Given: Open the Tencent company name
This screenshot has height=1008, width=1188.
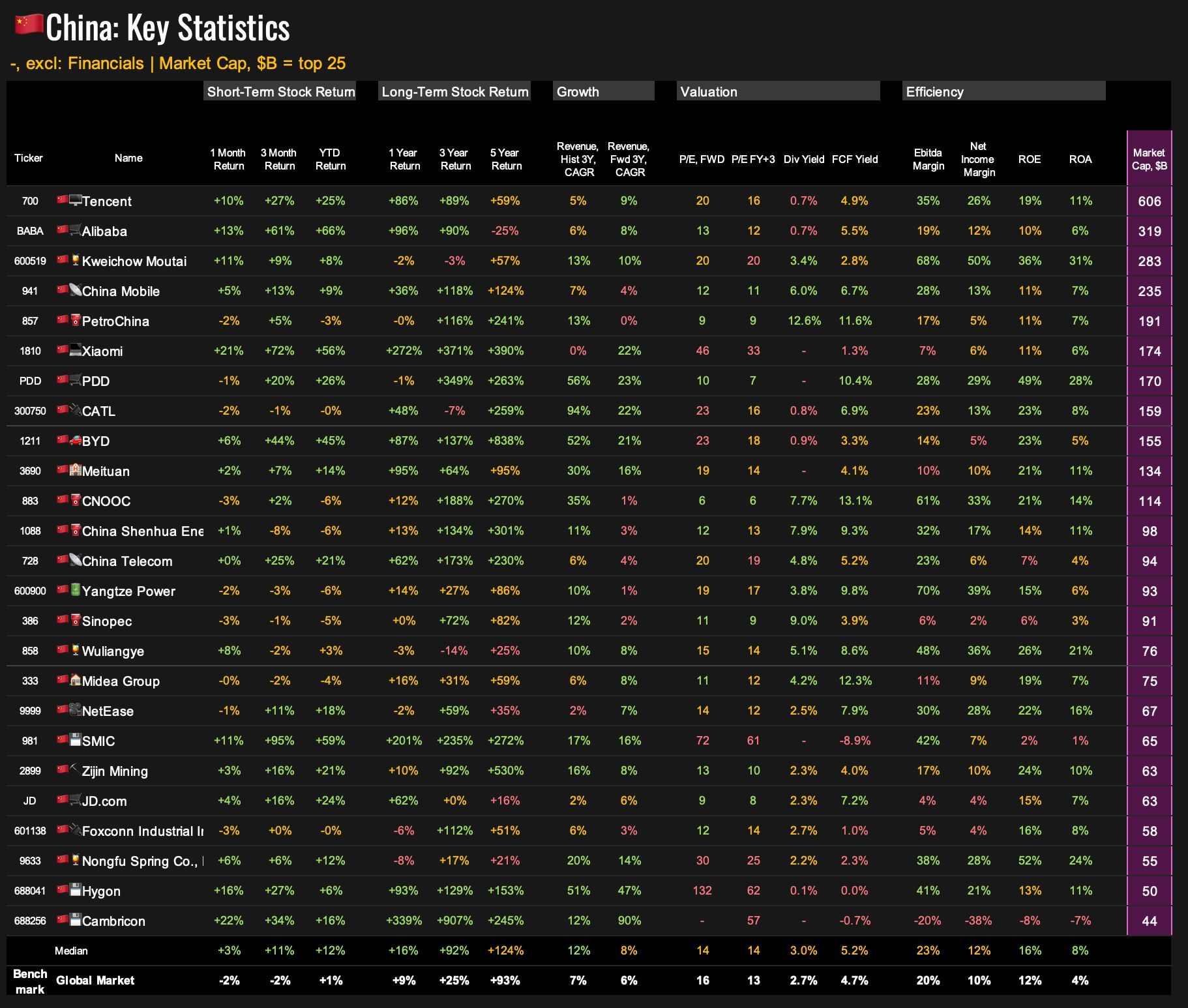Looking at the screenshot, I should pos(107,201).
